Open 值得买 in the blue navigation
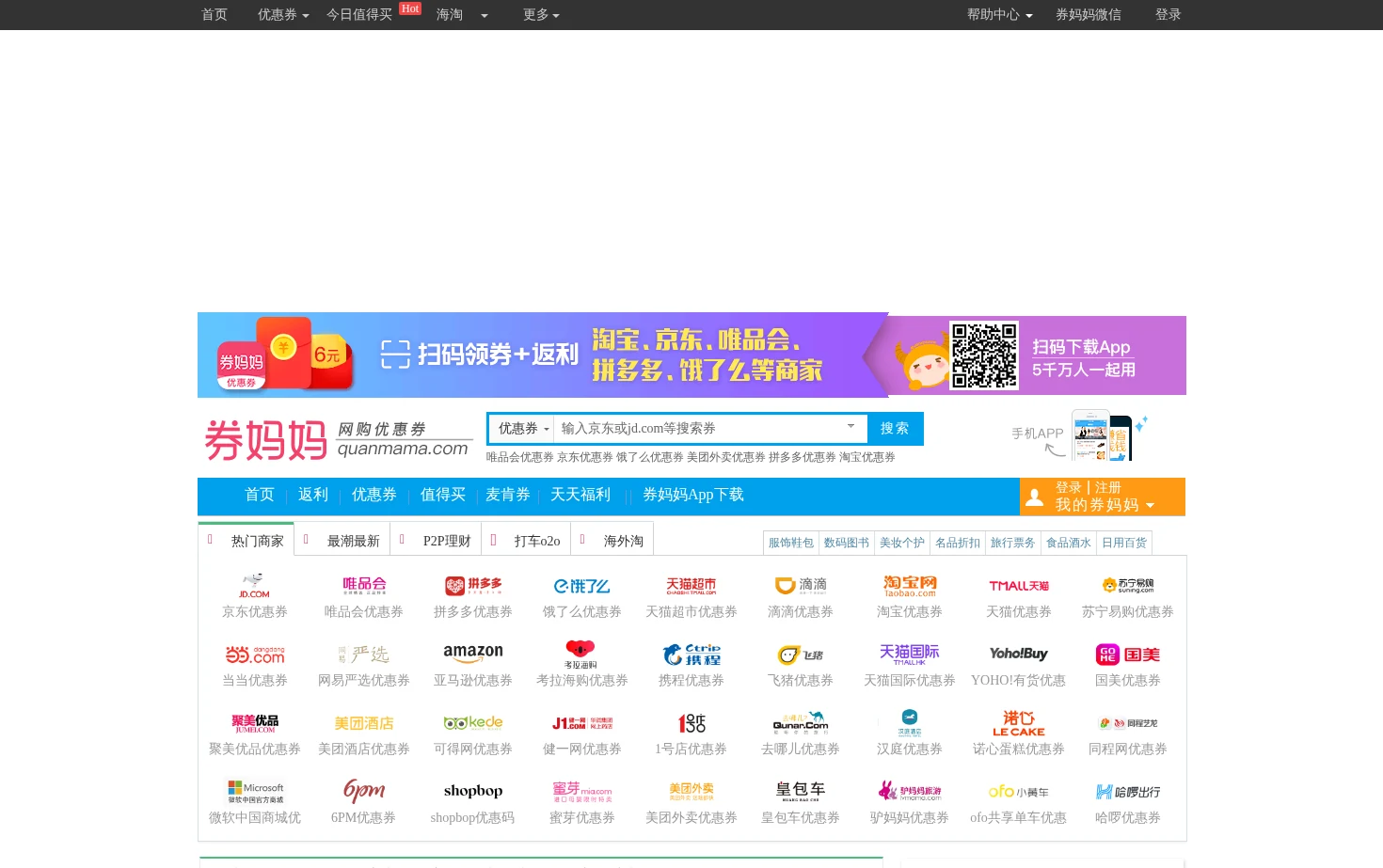The height and width of the screenshot is (868, 1383). pyautogui.click(x=443, y=495)
